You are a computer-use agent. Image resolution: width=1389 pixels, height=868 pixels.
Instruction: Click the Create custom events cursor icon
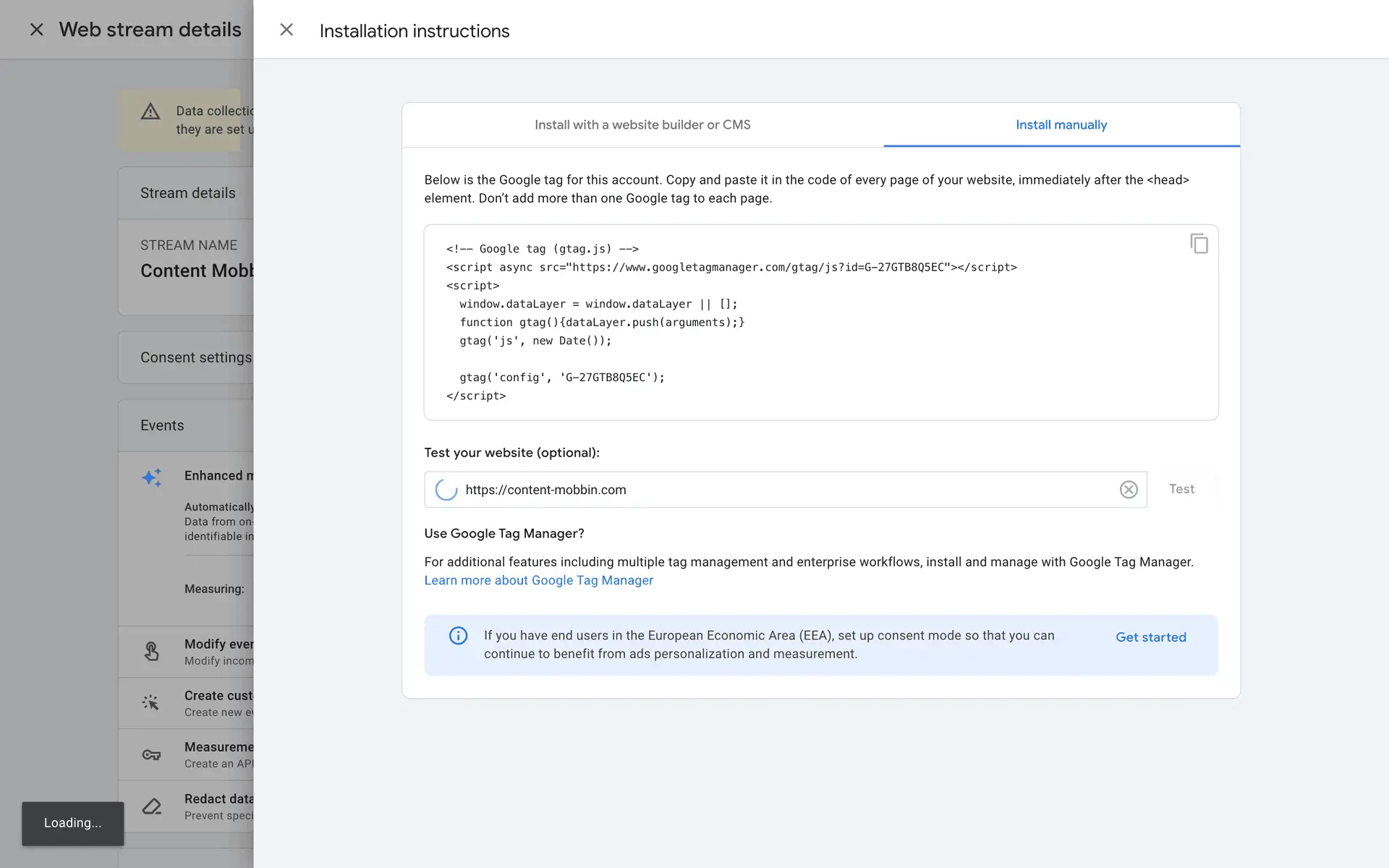tap(151, 702)
